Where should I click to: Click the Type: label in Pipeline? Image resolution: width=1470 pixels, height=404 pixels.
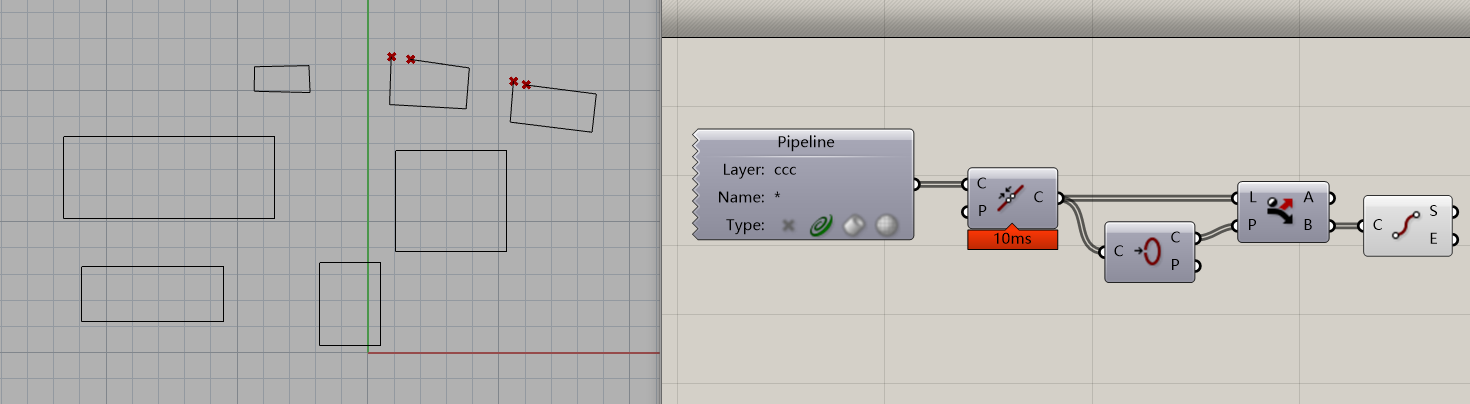coord(745,225)
